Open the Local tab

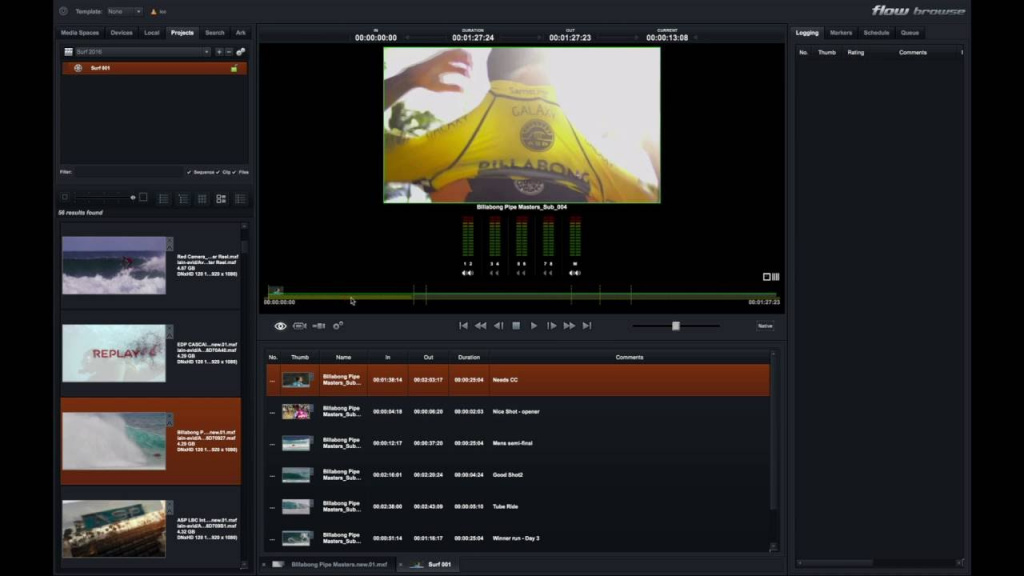pos(152,33)
